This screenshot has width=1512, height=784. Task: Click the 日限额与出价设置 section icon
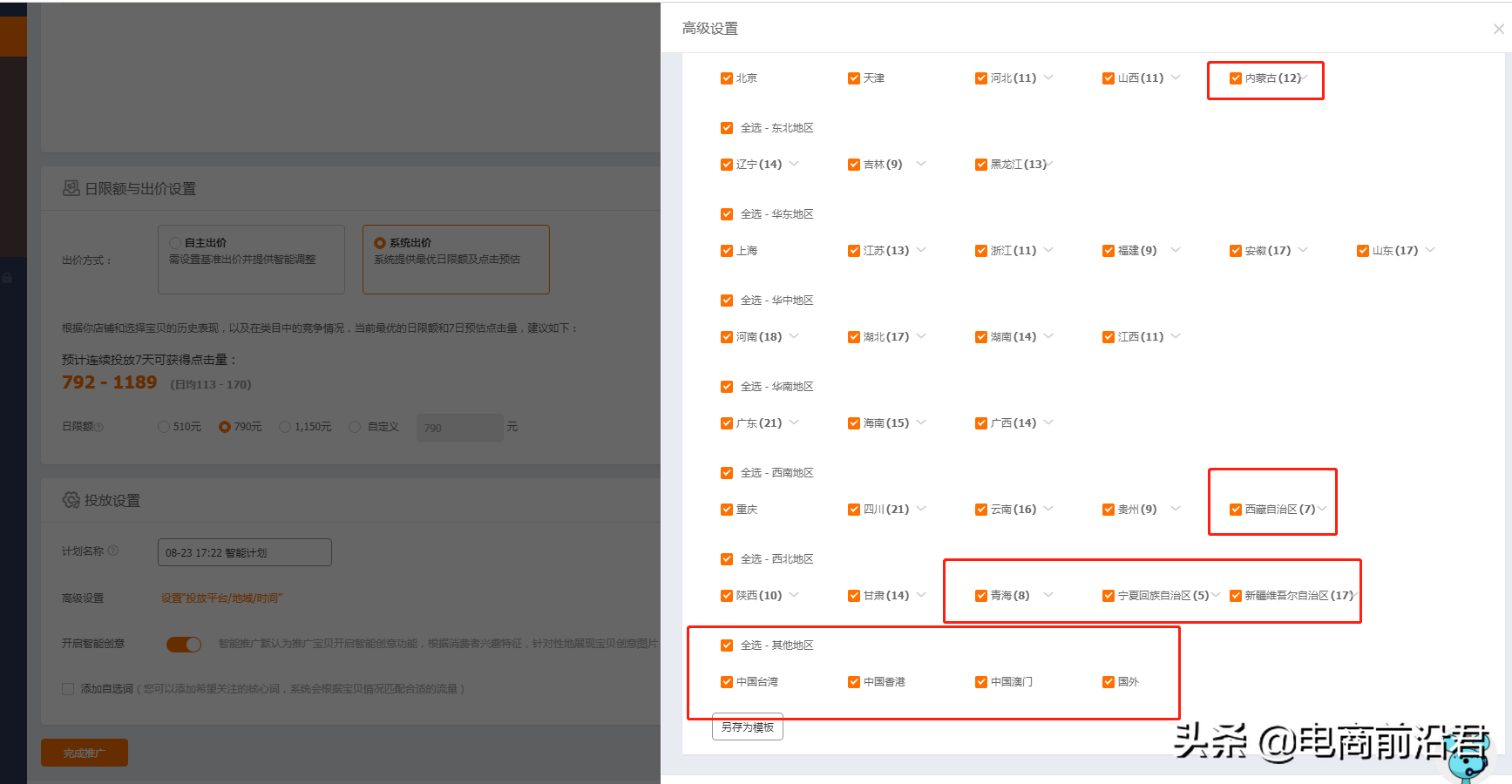click(71, 188)
